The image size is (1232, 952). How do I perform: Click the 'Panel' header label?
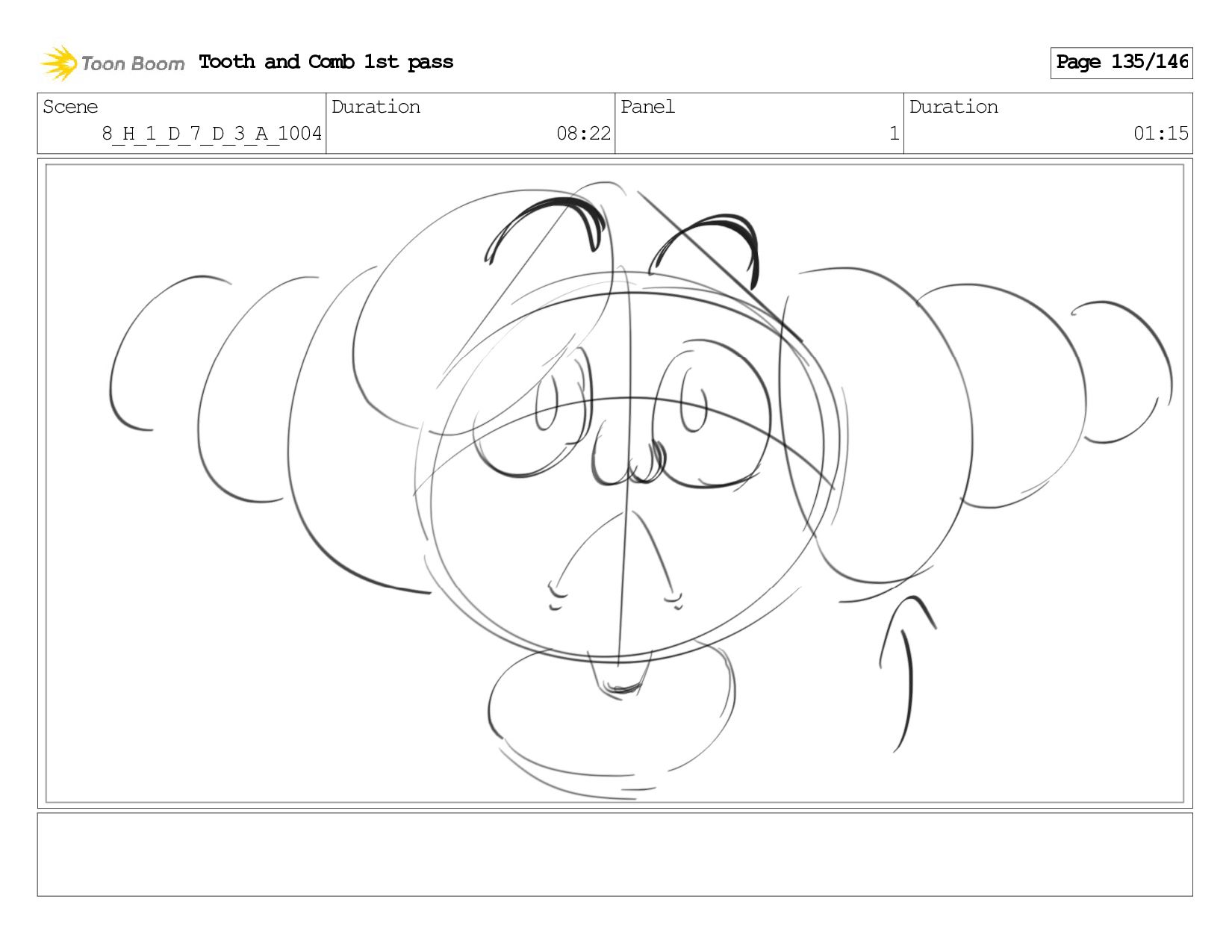coord(647,107)
